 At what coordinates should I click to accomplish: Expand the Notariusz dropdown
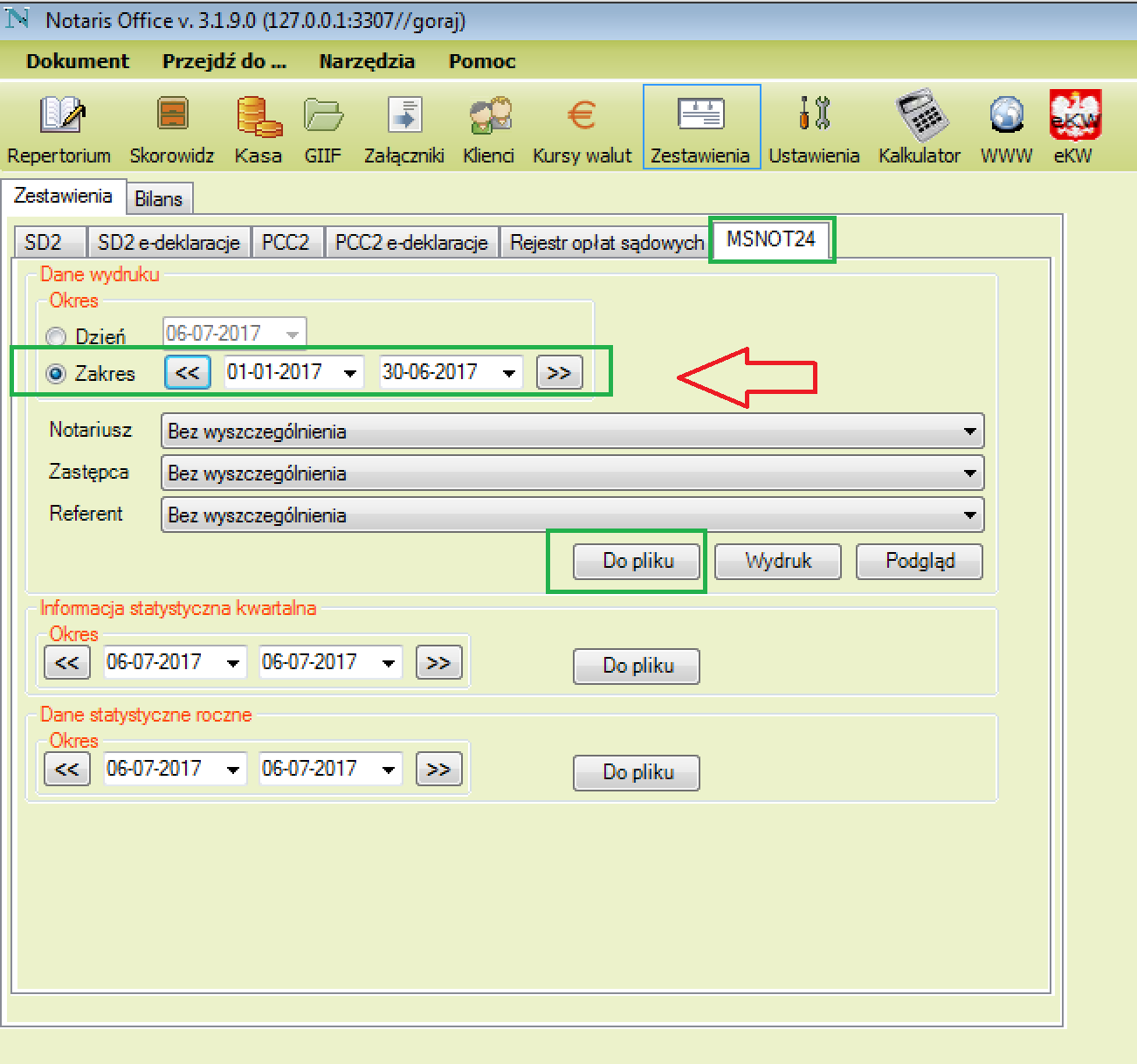click(x=970, y=432)
